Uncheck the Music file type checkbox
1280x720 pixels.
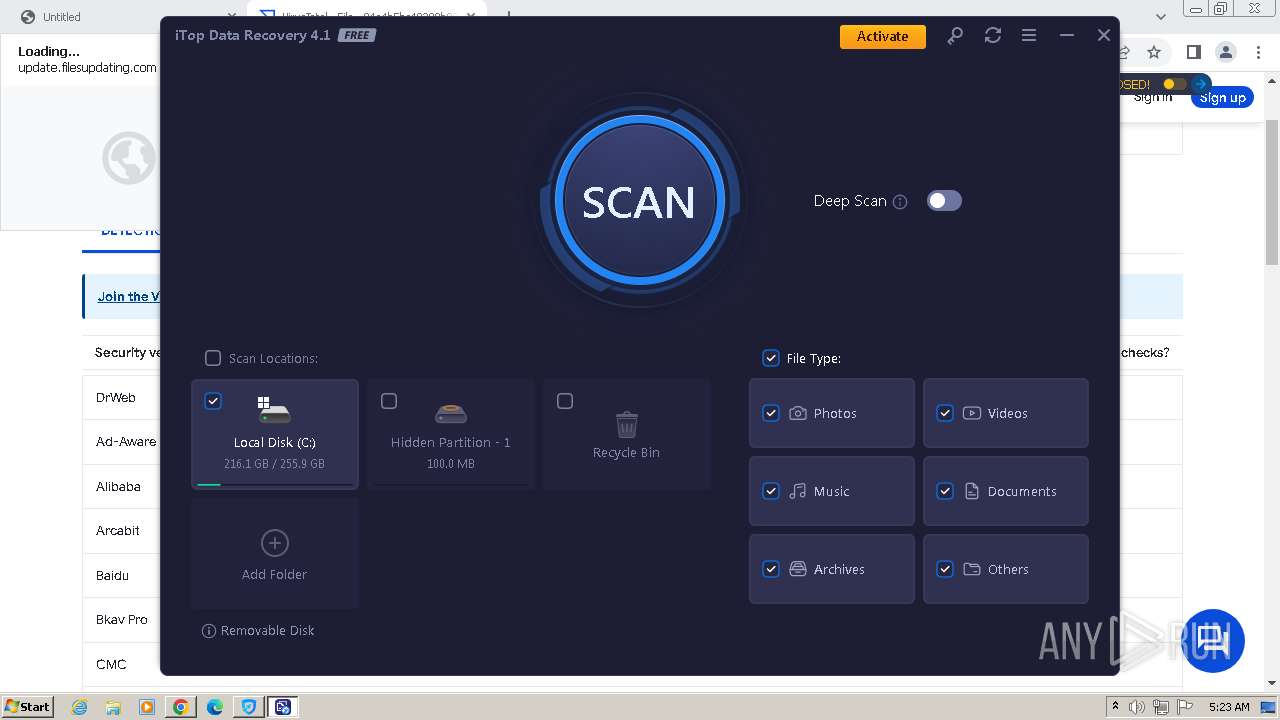[771, 491]
